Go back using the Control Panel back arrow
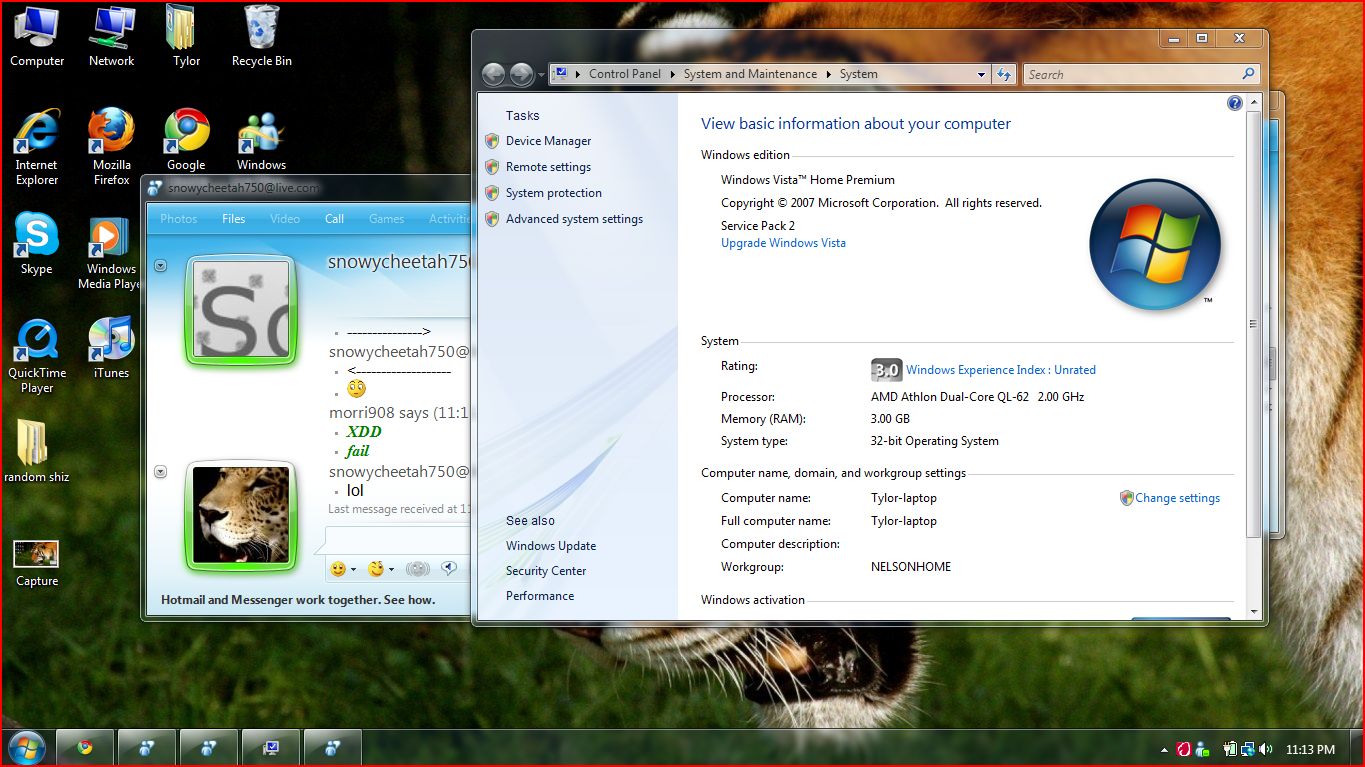This screenshot has width=1365, height=767. point(493,75)
